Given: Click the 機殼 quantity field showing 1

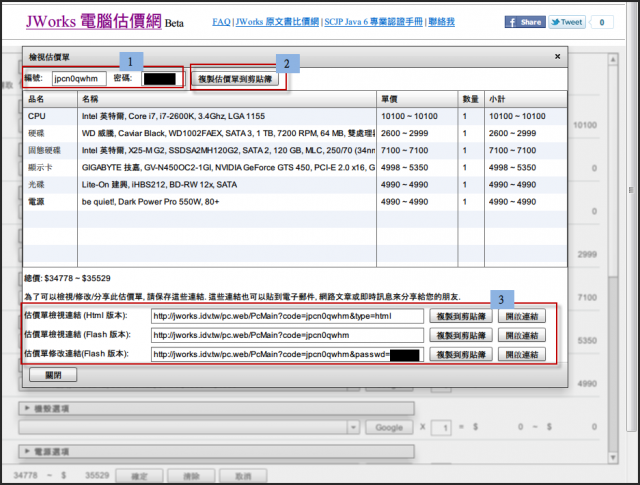Looking at the screenshot, I should coord(441,428).
